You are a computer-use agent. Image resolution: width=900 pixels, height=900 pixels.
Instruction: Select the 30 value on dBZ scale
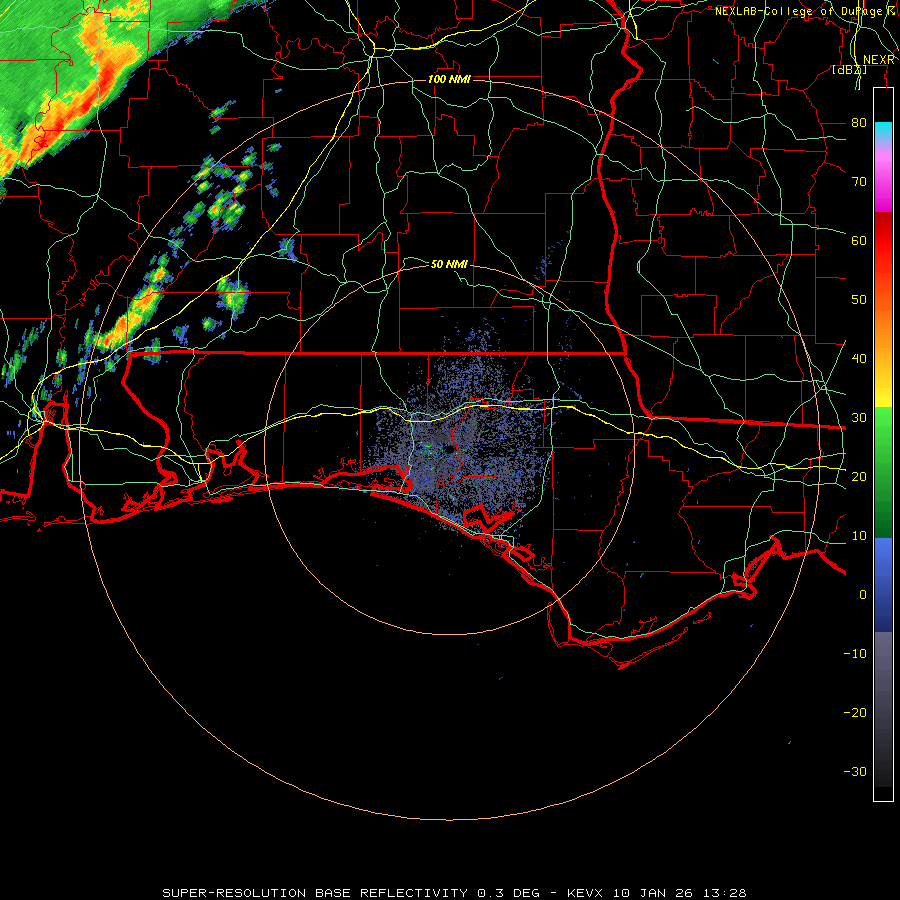tap(859, 417)
